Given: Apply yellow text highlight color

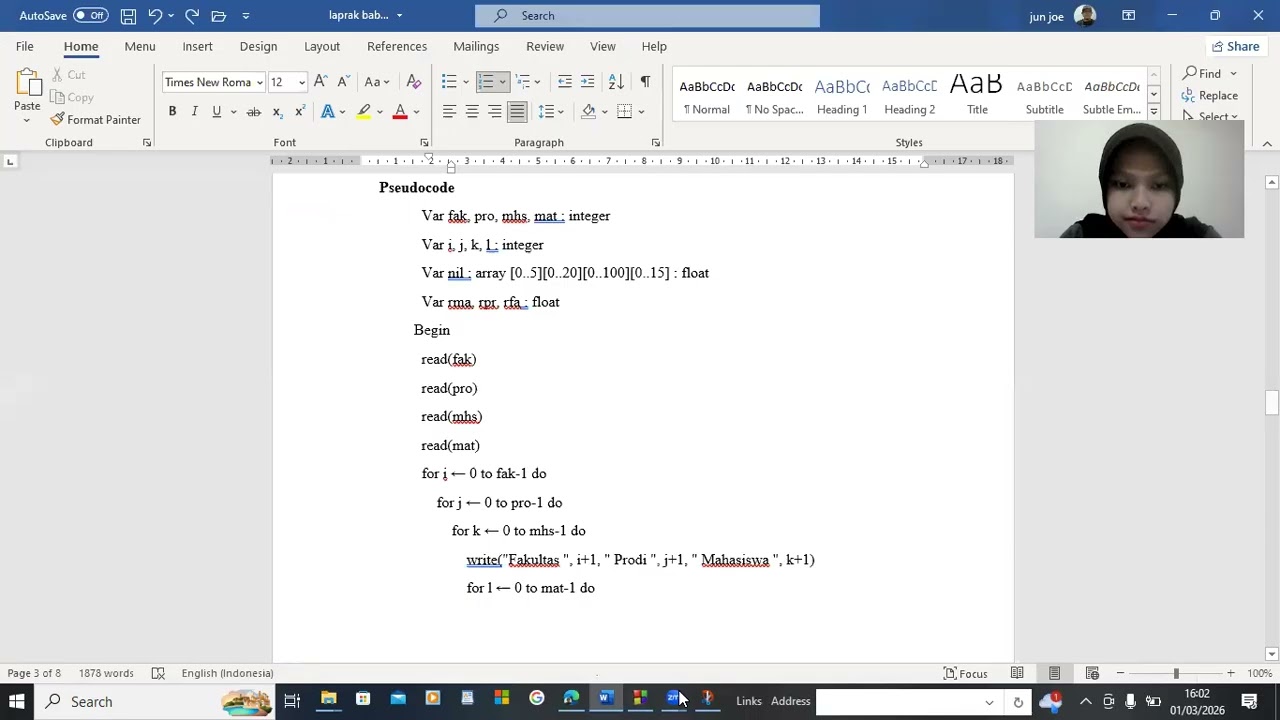Looking at the screenshot, I should pyautogui.click(x=364, y=112).
